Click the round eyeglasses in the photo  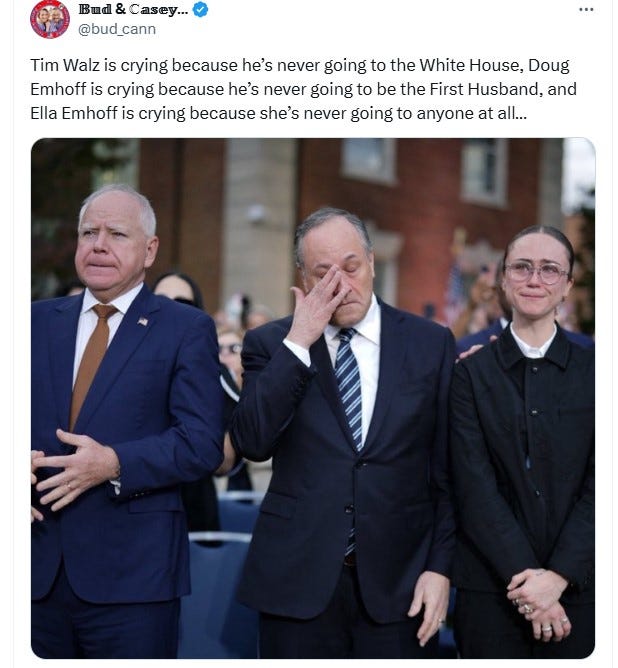(537, 273)
